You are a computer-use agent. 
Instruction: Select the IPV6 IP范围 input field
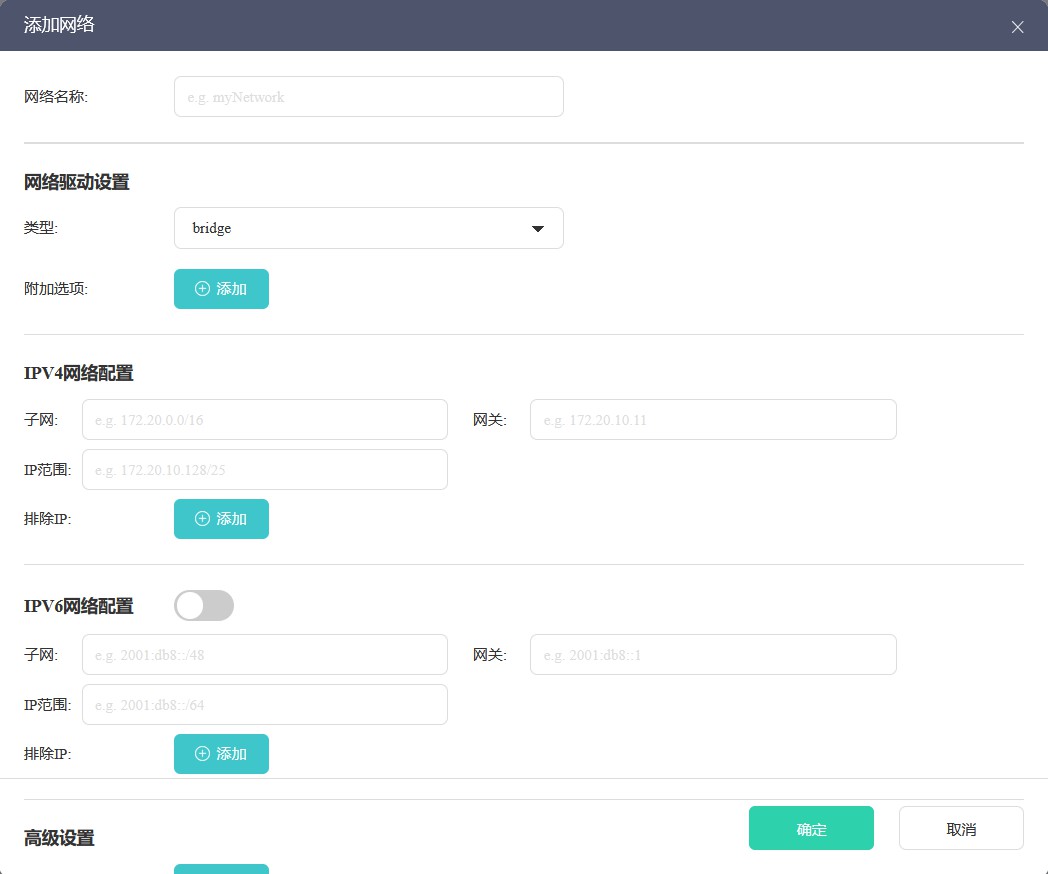264,705
